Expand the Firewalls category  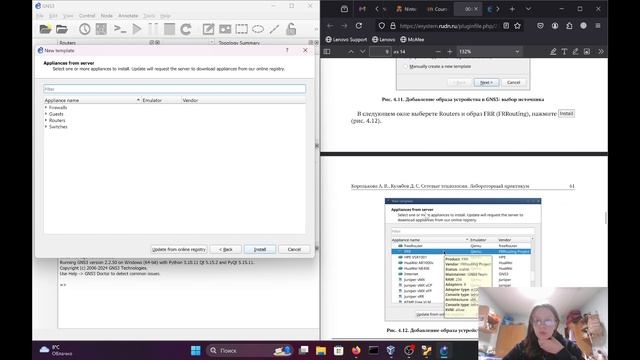point(46,107)
